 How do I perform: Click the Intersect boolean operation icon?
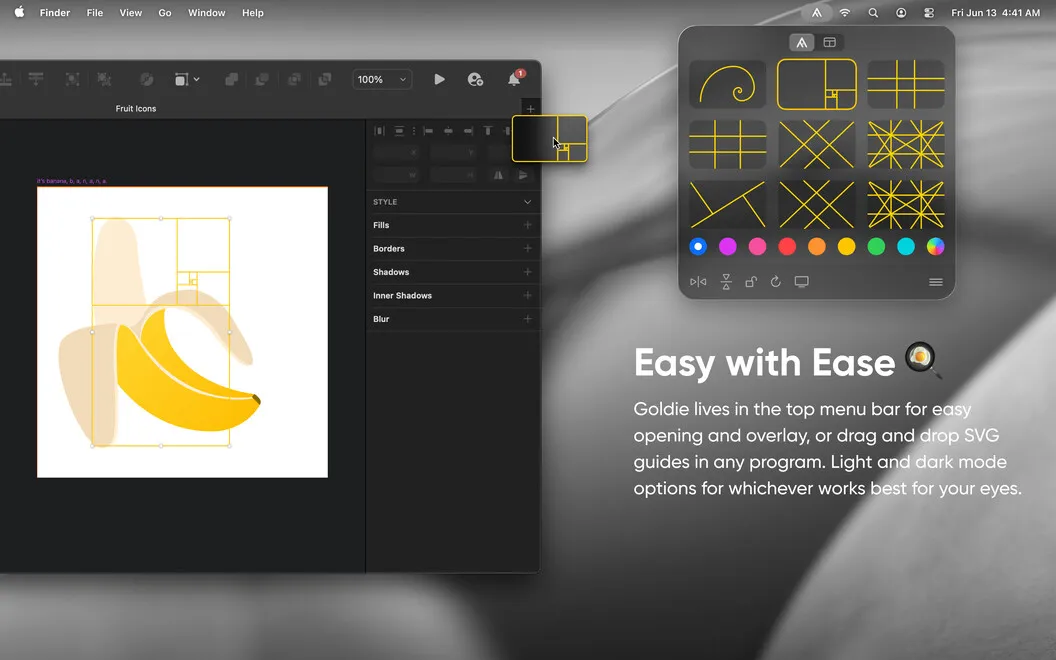coord(294,79)
